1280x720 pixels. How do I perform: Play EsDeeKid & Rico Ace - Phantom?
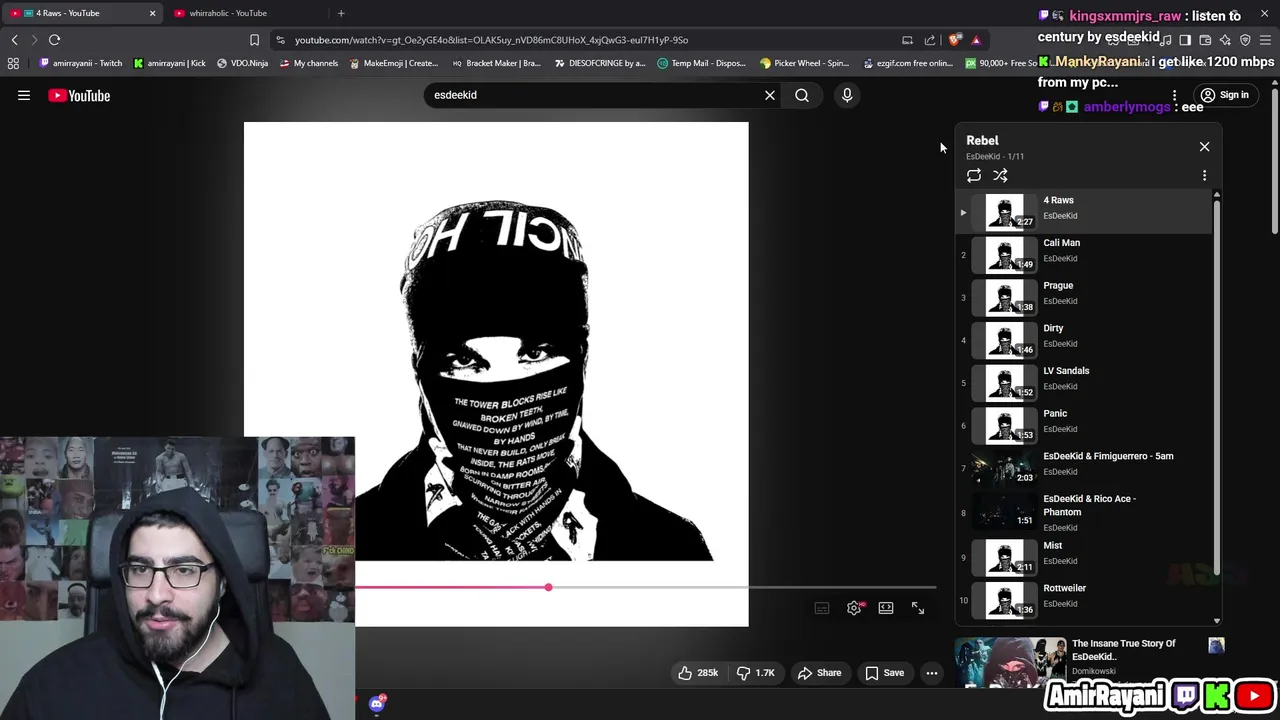(x=1085, y=513)
